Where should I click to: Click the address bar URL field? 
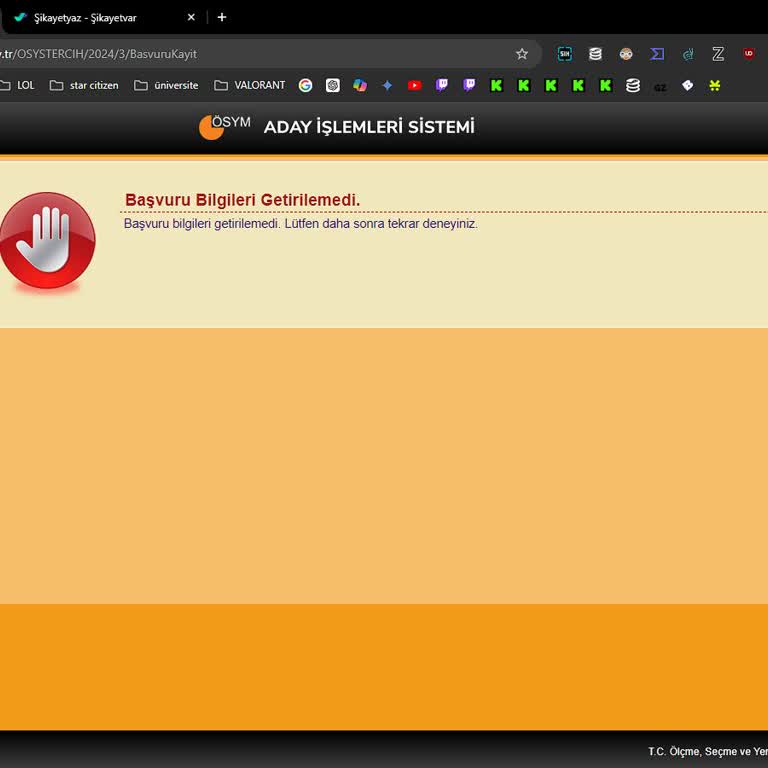click(x=250, y=54)
